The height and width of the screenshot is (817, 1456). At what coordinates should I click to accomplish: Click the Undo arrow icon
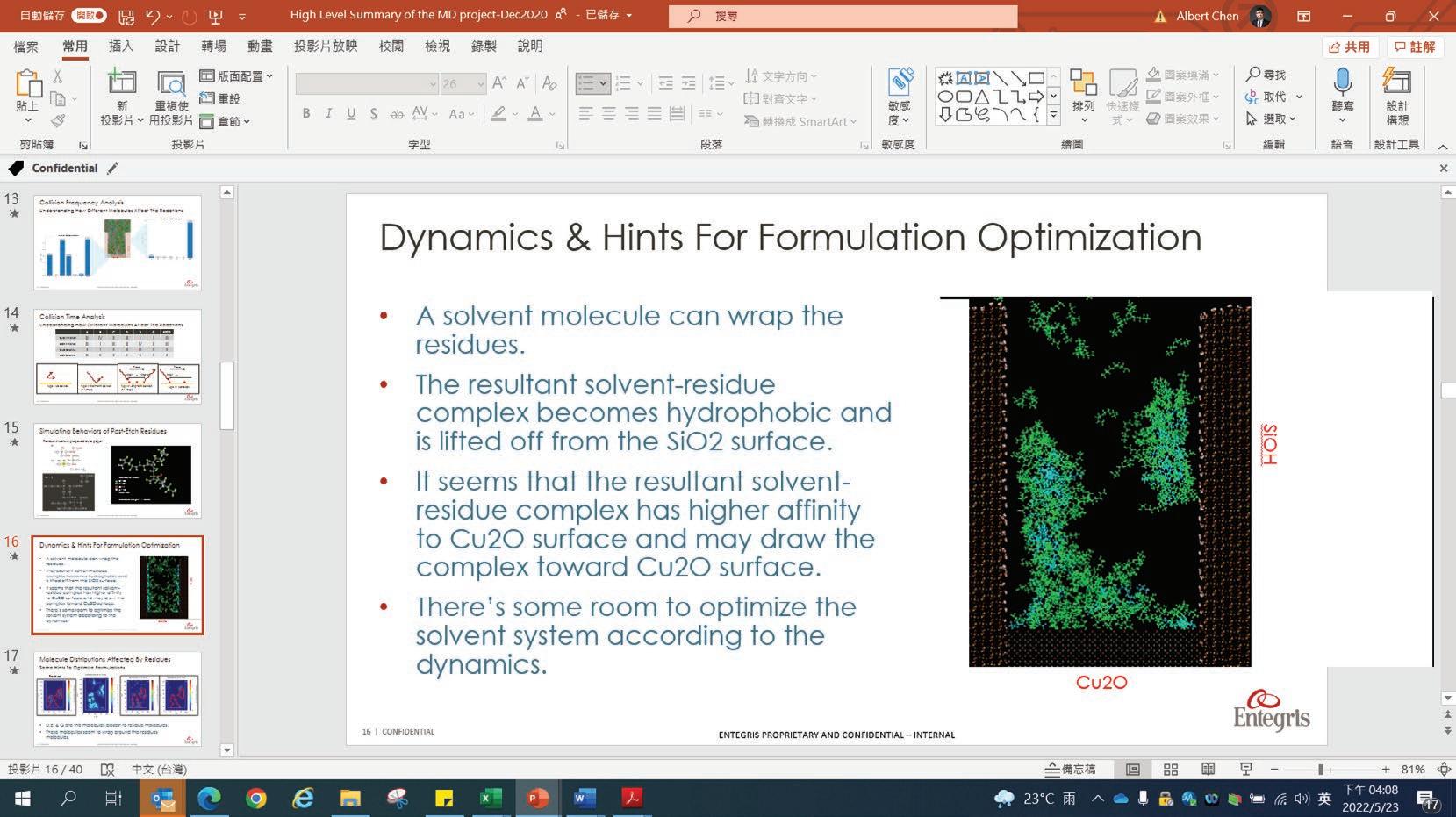pyautogui.click(x=153, y=16)
